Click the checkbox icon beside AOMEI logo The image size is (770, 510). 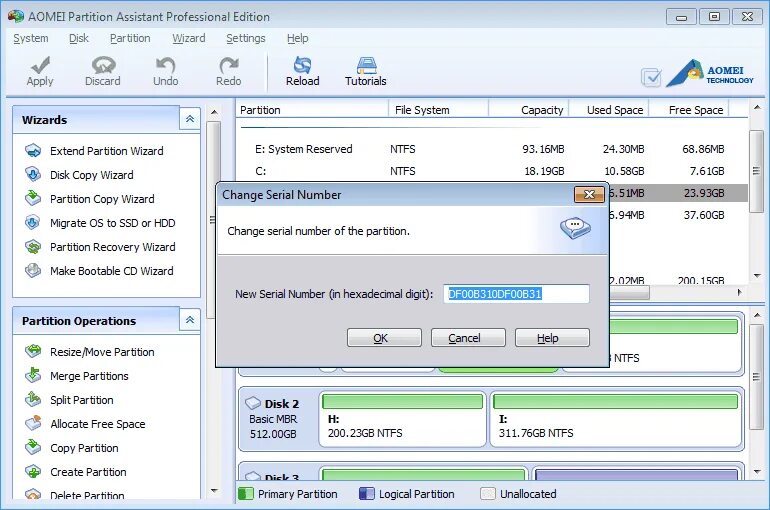tap(651, 78)
